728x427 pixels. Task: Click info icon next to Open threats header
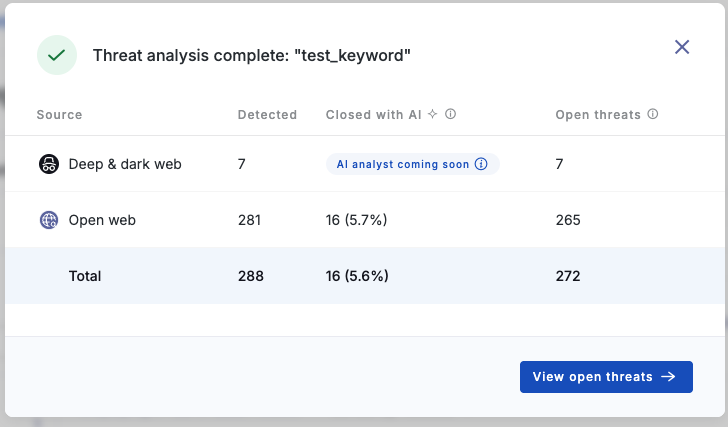coord(653,115)
